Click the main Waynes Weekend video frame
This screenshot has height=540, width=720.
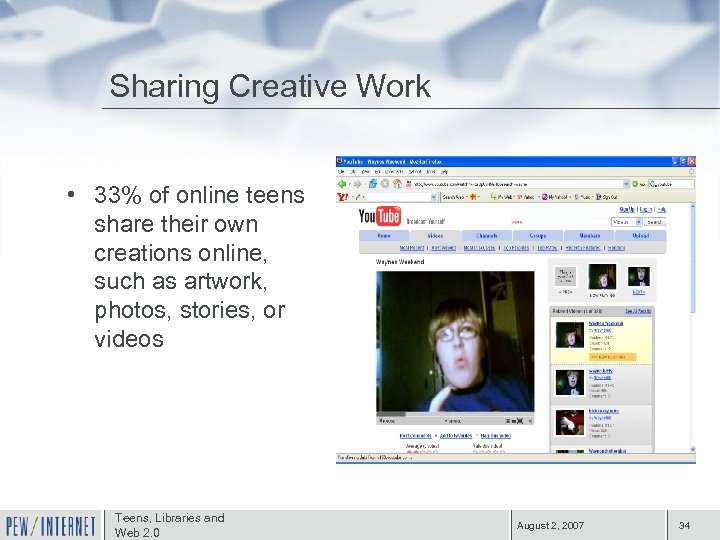coord(455,342)
